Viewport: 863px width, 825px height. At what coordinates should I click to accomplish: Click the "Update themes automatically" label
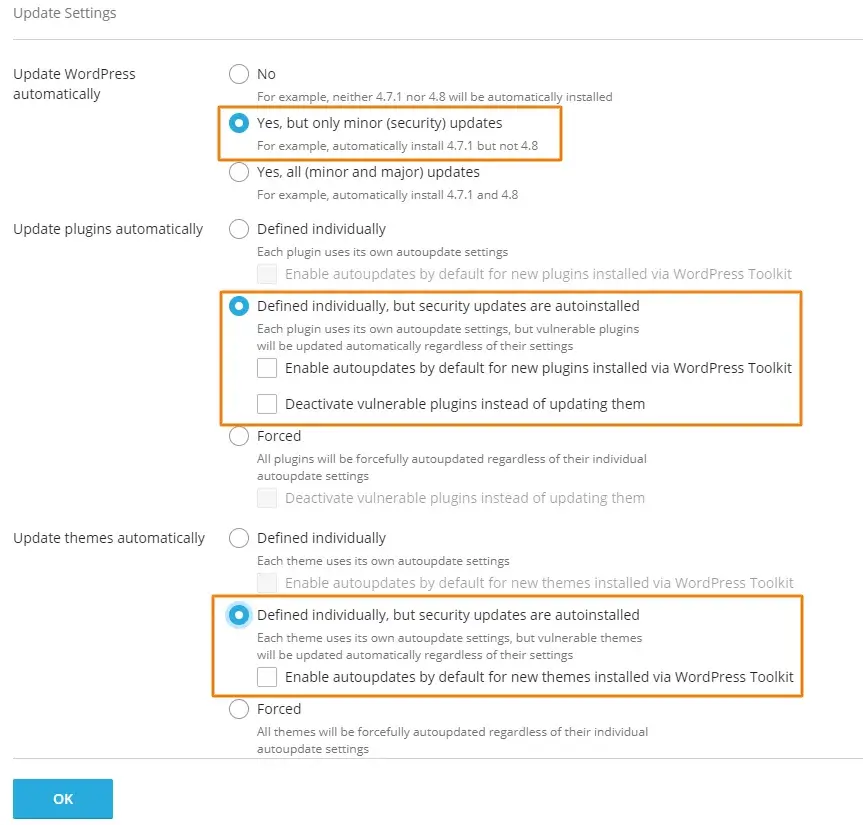[109, 538]
